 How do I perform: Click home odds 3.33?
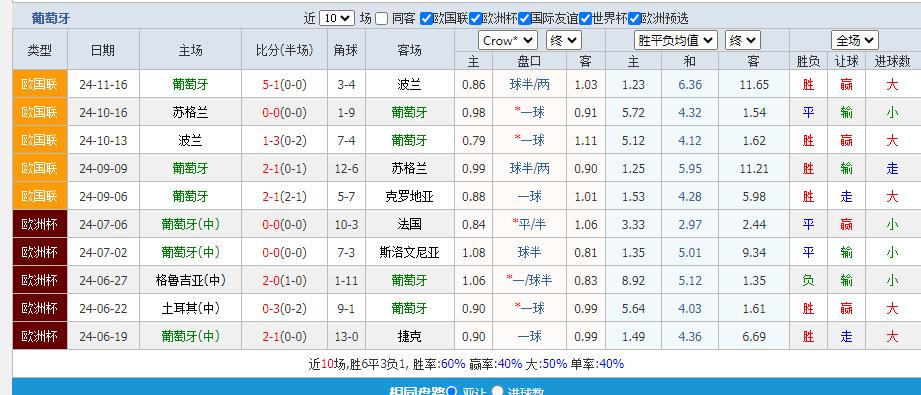tap(633, 225)
